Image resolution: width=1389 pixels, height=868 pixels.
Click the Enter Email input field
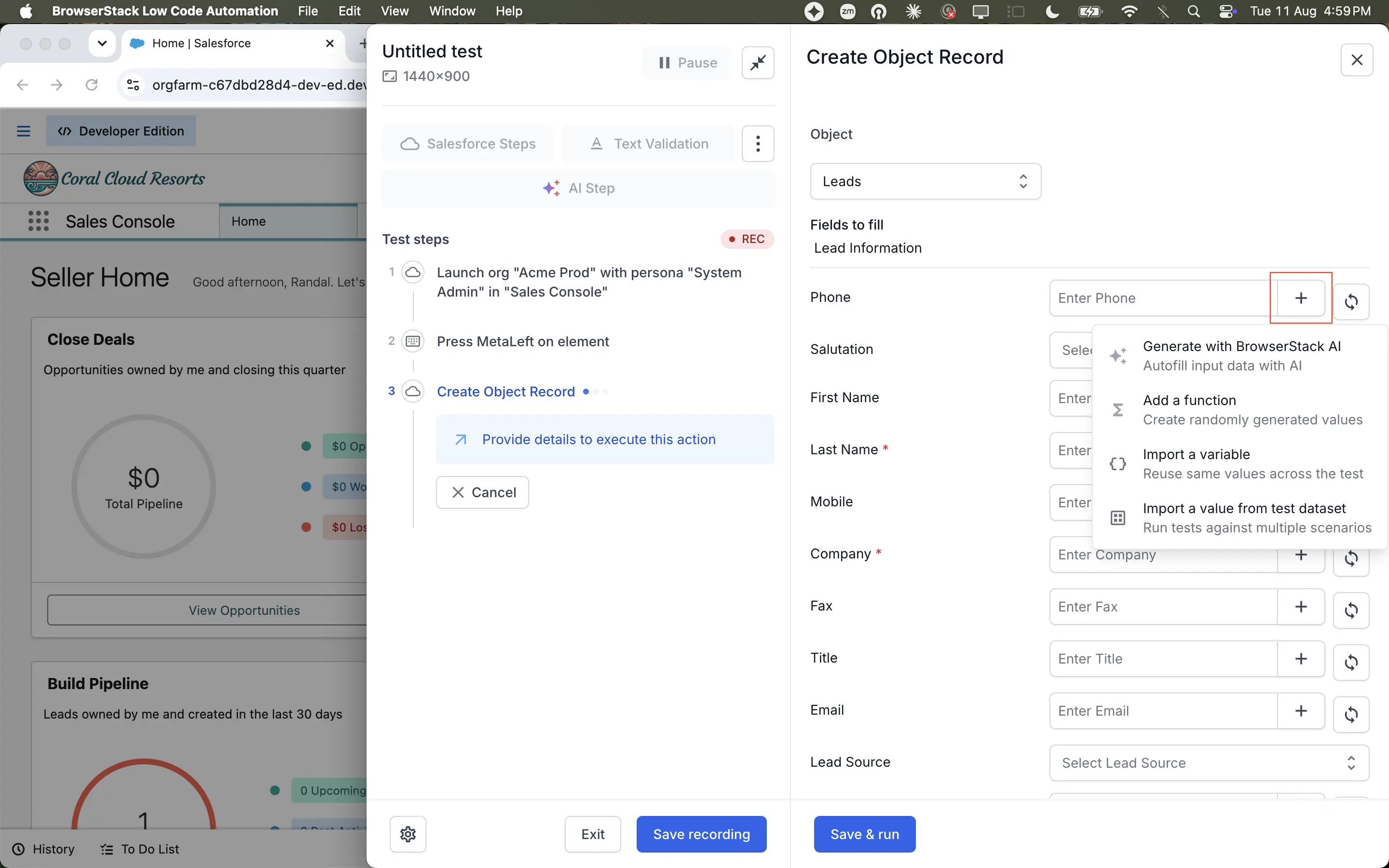coord(1163,711)
